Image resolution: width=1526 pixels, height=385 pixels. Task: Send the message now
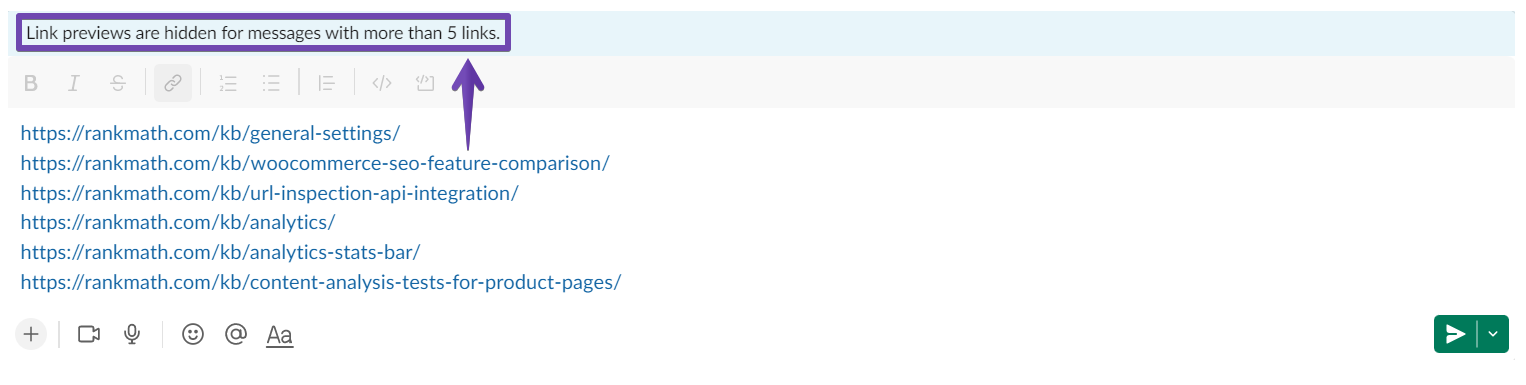coord(1455,334)
